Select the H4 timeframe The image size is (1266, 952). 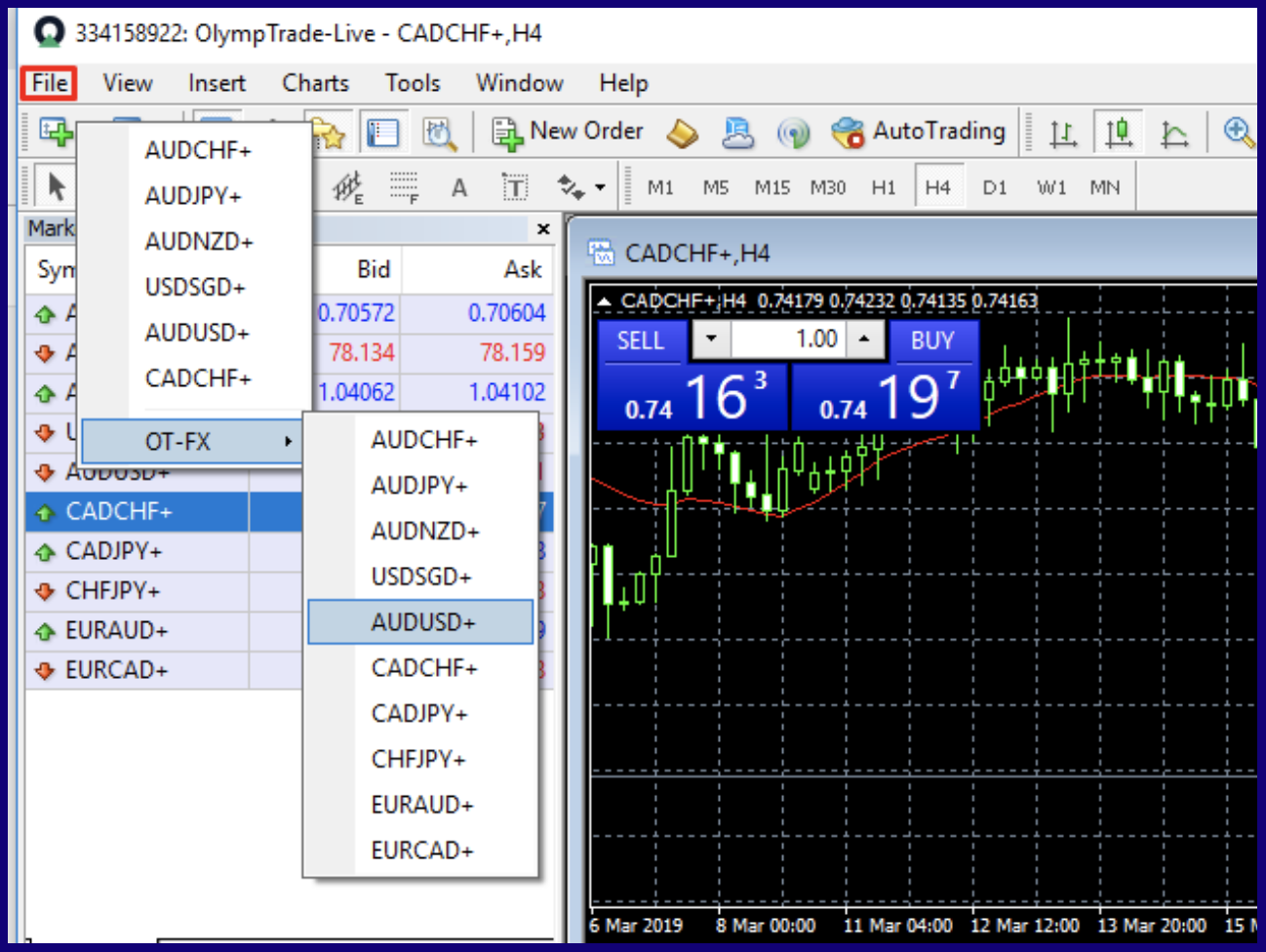click(937, 187)
